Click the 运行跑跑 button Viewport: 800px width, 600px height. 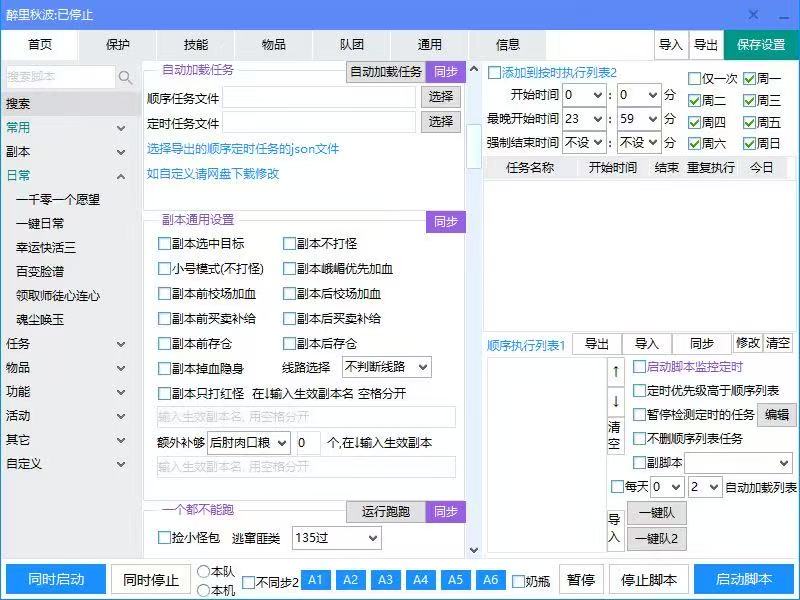click(386, 512)
